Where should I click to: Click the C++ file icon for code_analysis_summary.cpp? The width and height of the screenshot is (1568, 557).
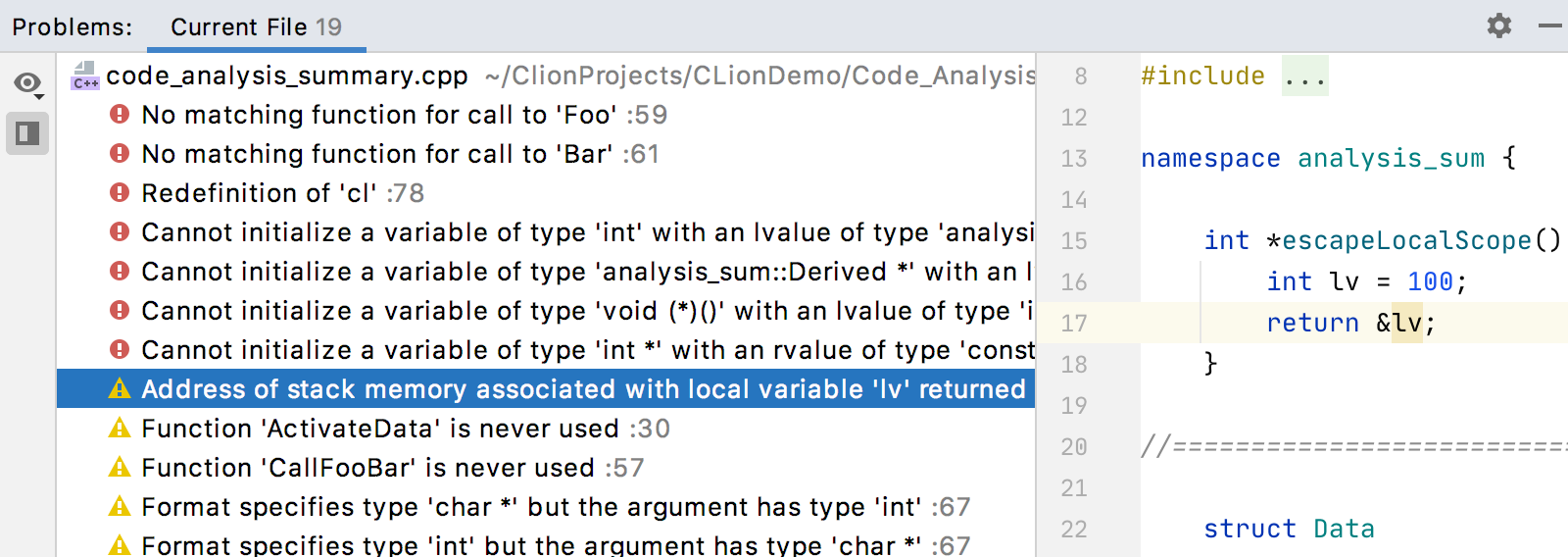85,76
